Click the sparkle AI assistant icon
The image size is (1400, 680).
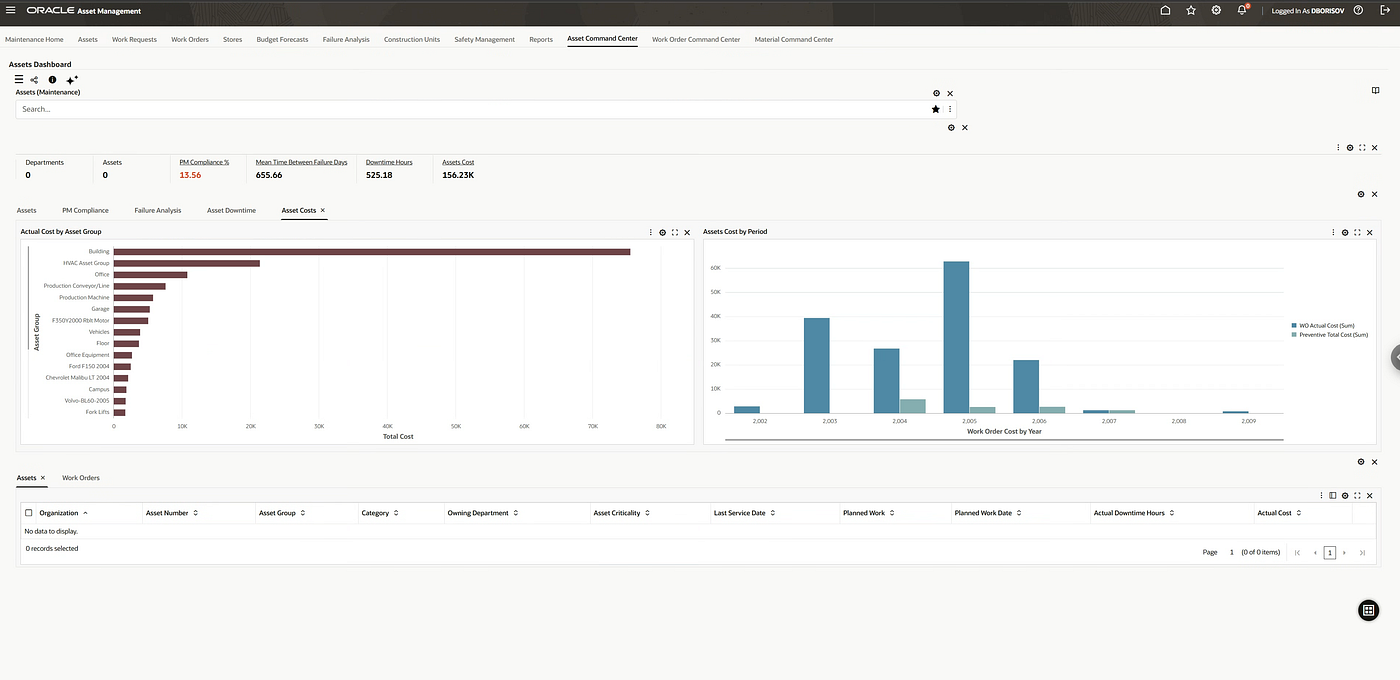pos(72,79)
